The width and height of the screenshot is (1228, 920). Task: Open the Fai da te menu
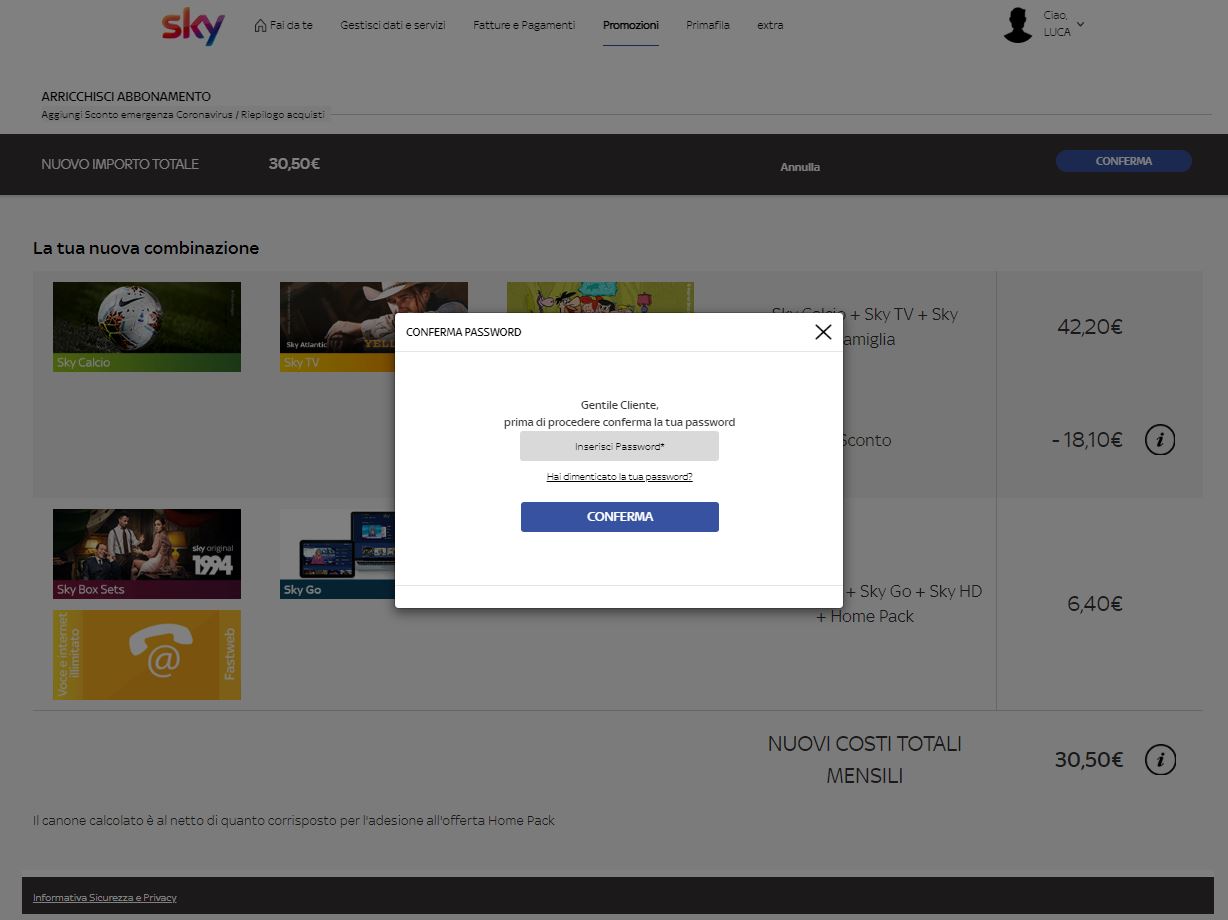[x=291, y=25]
